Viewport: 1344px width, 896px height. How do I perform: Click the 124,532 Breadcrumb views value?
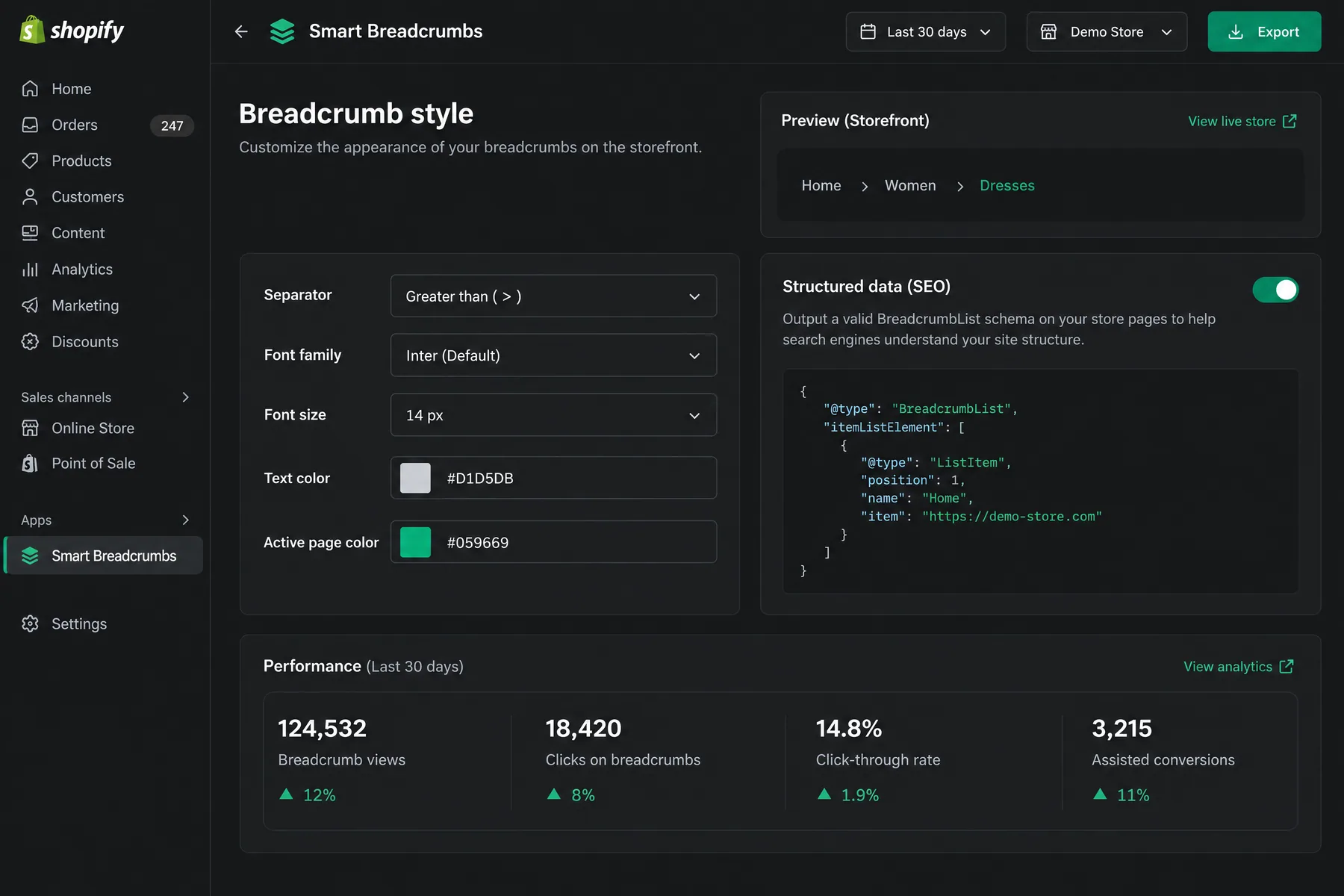323,728
